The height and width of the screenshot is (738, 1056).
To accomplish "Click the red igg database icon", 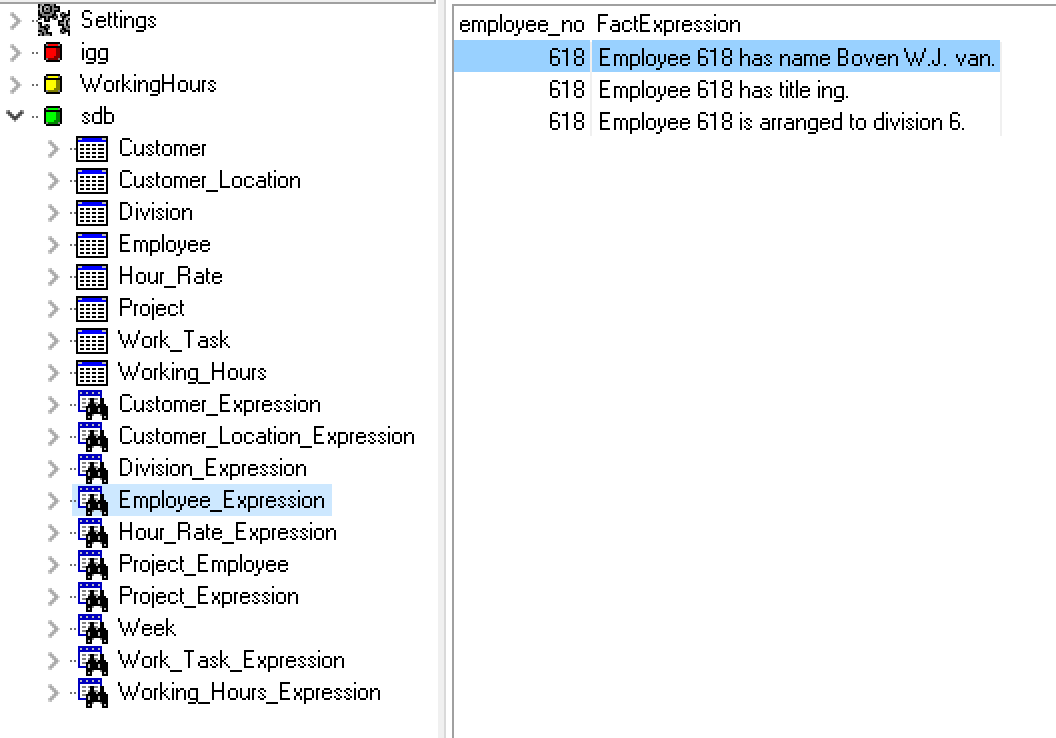I will (53, 52).
